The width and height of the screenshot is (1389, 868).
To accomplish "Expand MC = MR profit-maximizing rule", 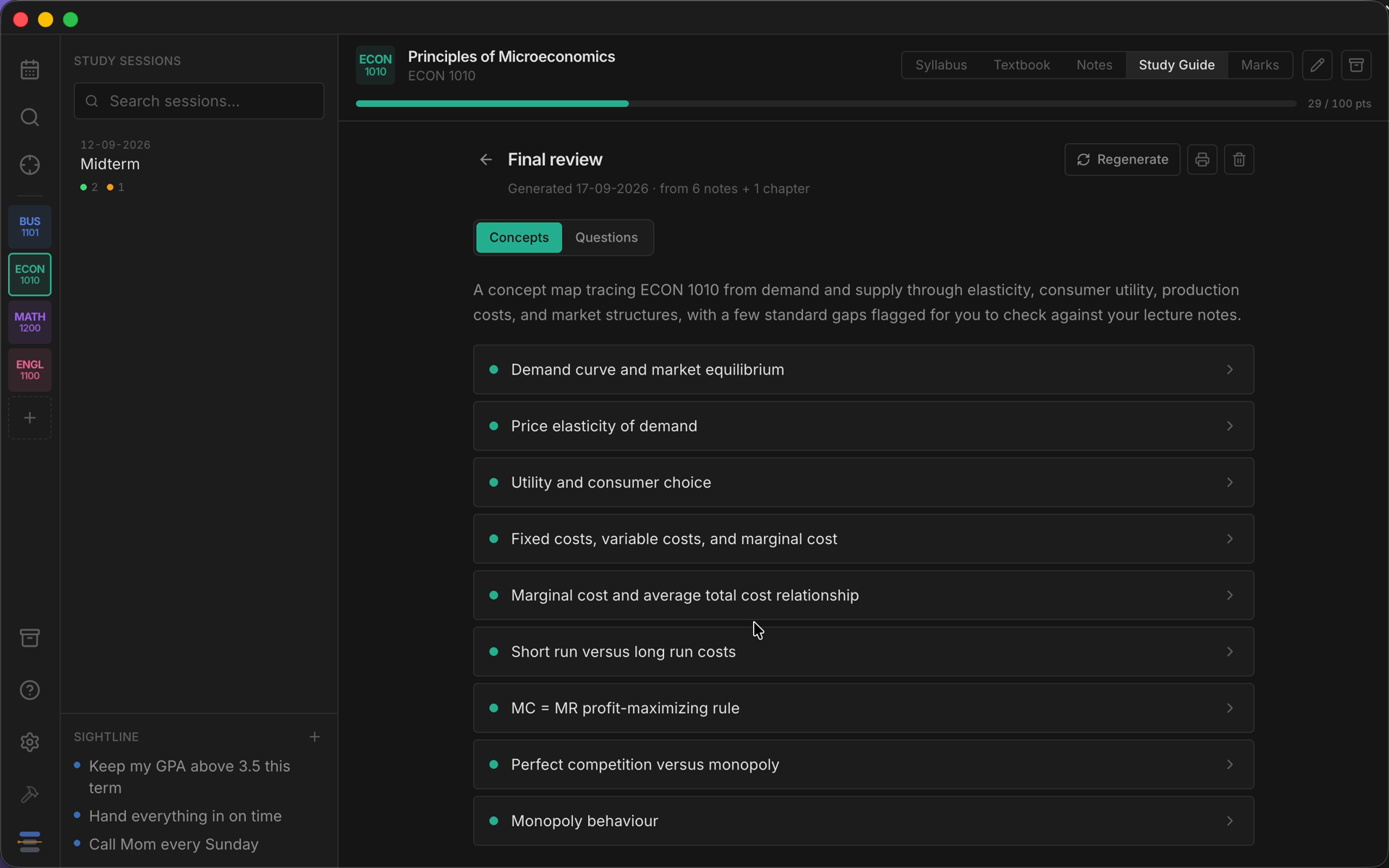I will (863, 708).
